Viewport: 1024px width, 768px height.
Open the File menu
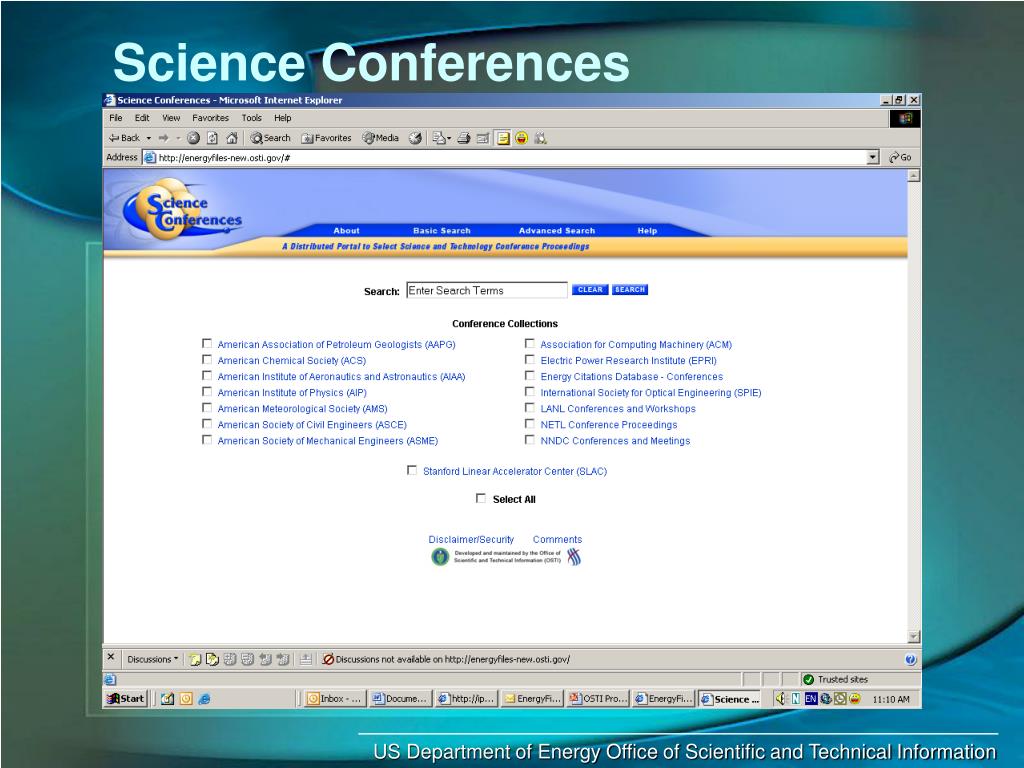116,118
